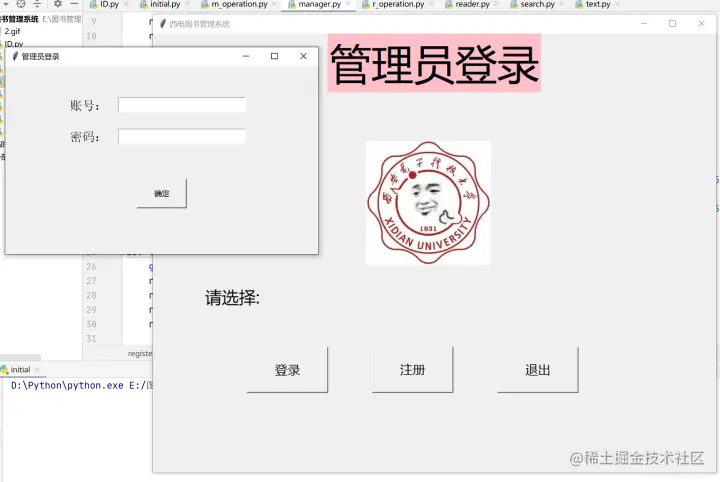Click the 登录 login button
Viewport: 720px width, 482px height.
point(287,370)
